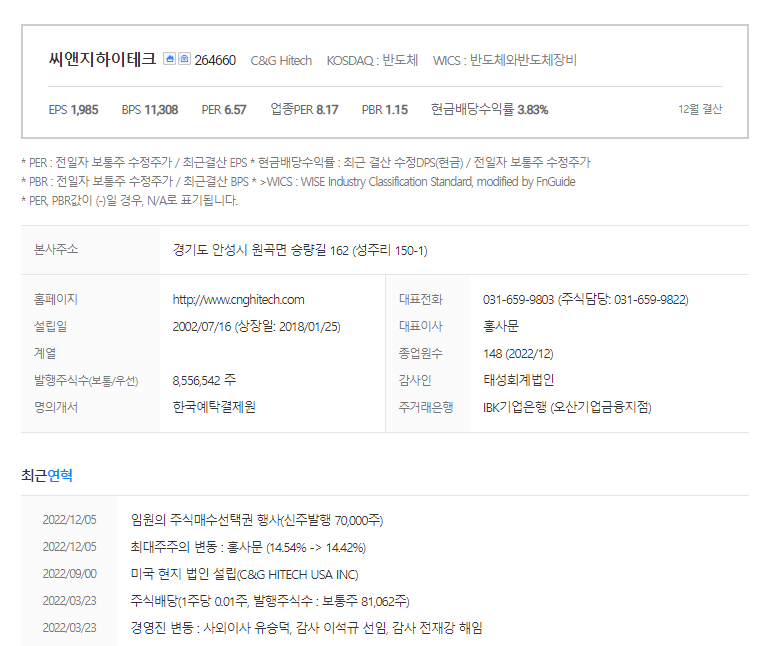Screen dimensions: 759x646
Task: Click the 대표이사 name 홍사문
Action: click(x=501, y=326)
